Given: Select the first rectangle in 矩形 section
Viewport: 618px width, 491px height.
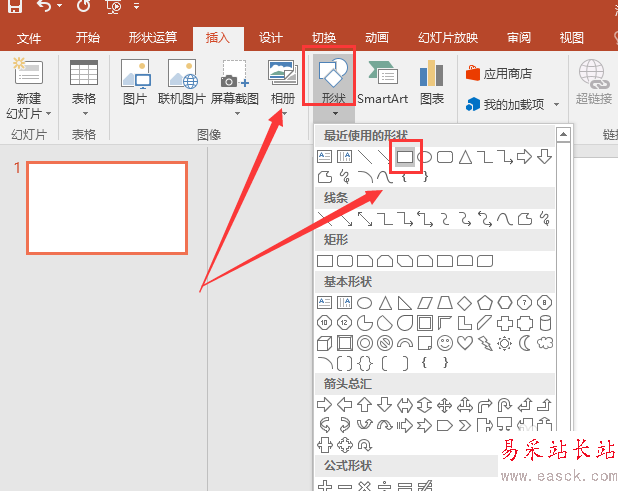Looking at the screenshot, I should [x=325, y=261].
